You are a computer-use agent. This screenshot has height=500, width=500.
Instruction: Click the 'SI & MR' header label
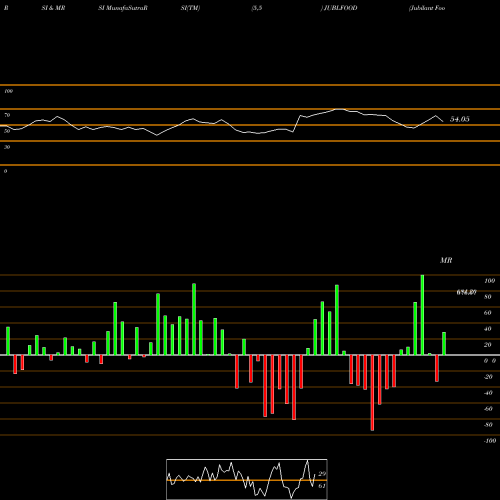(x=53, y=8)
